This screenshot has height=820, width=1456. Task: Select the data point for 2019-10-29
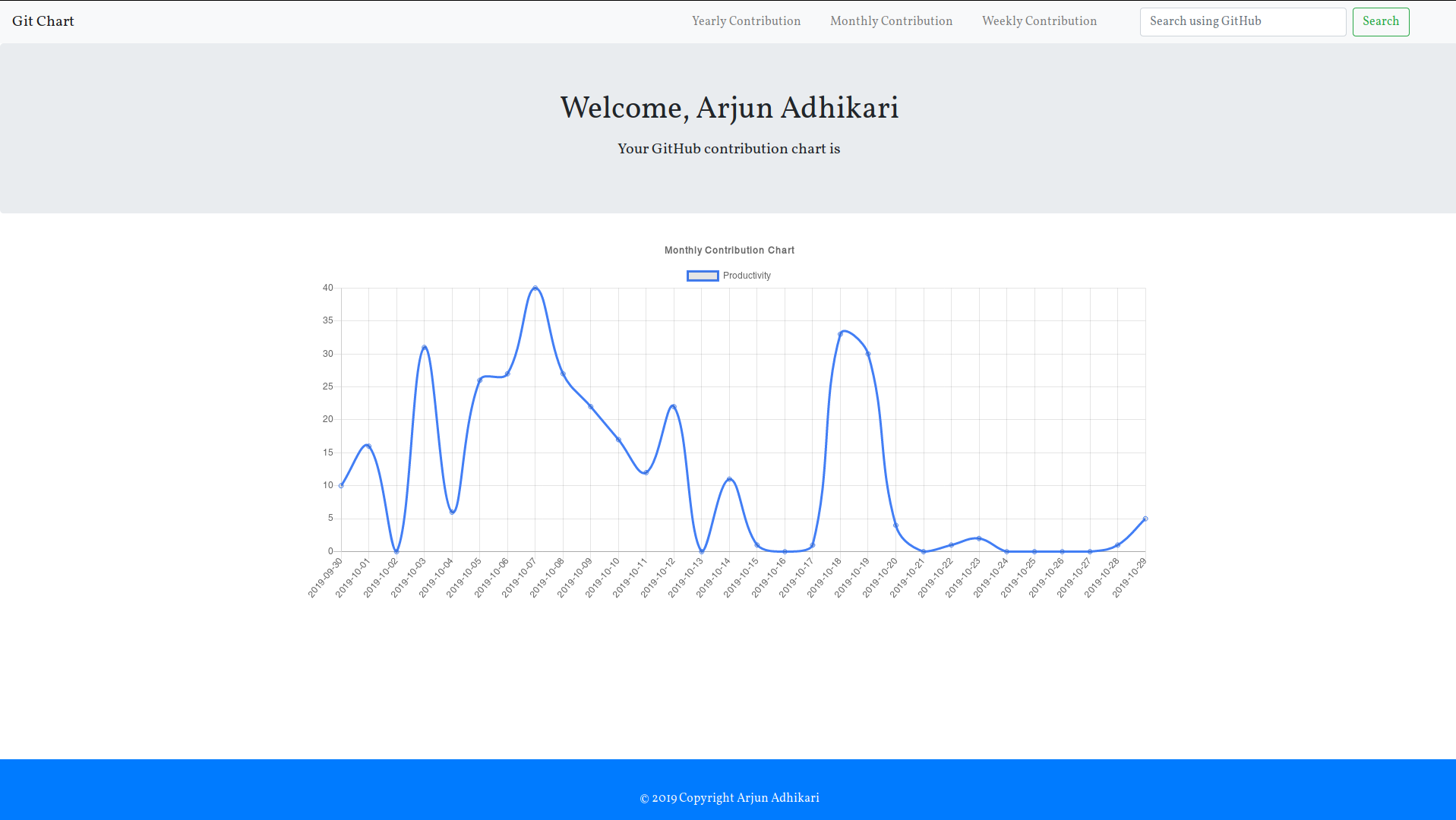click(x=1145, y=519)
